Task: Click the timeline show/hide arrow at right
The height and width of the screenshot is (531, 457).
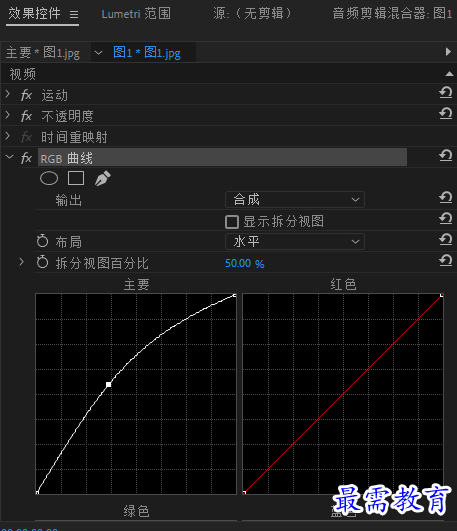Action: coord(448,52)
